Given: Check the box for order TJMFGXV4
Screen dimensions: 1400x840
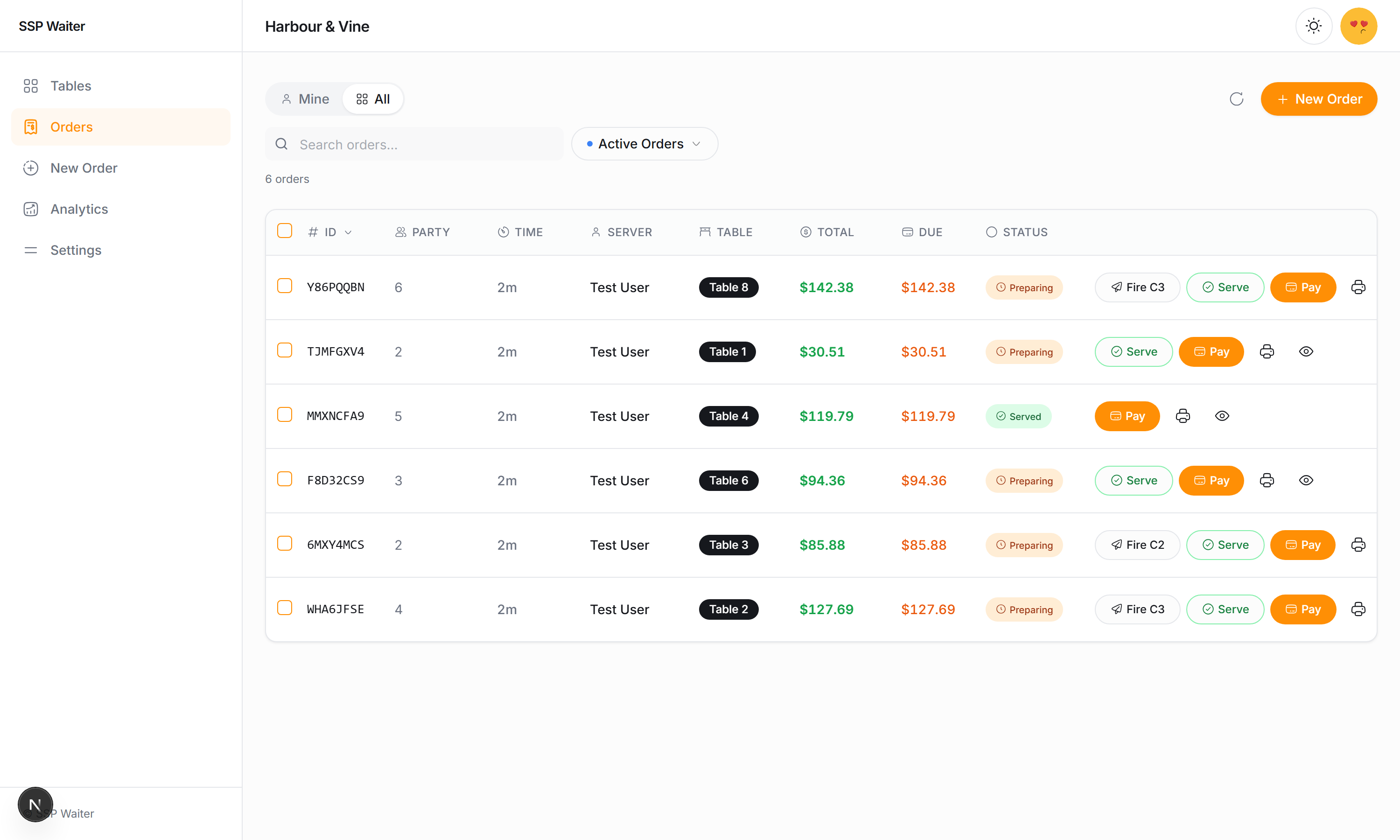Looking at the screenshot, I should pos(285,350).
